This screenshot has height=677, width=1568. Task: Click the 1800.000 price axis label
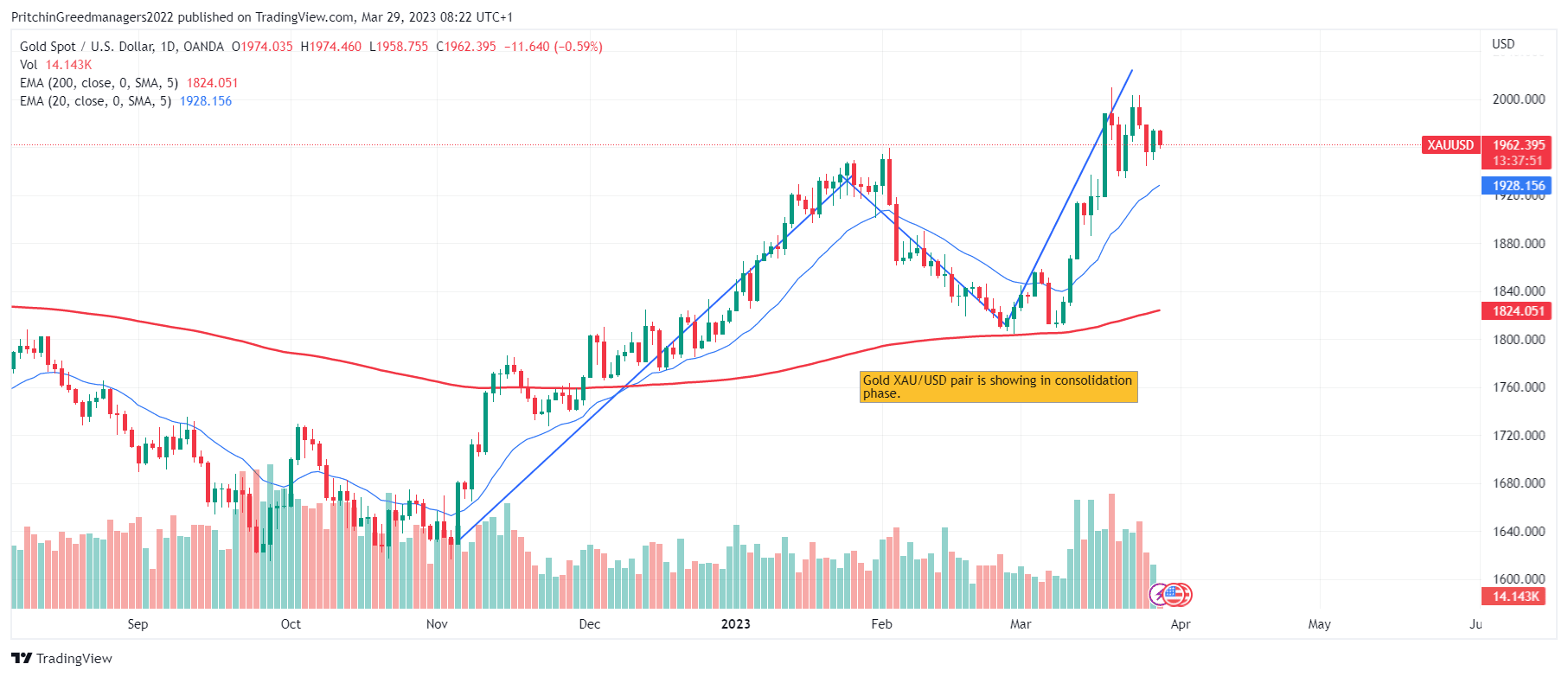pos(1519,340)
